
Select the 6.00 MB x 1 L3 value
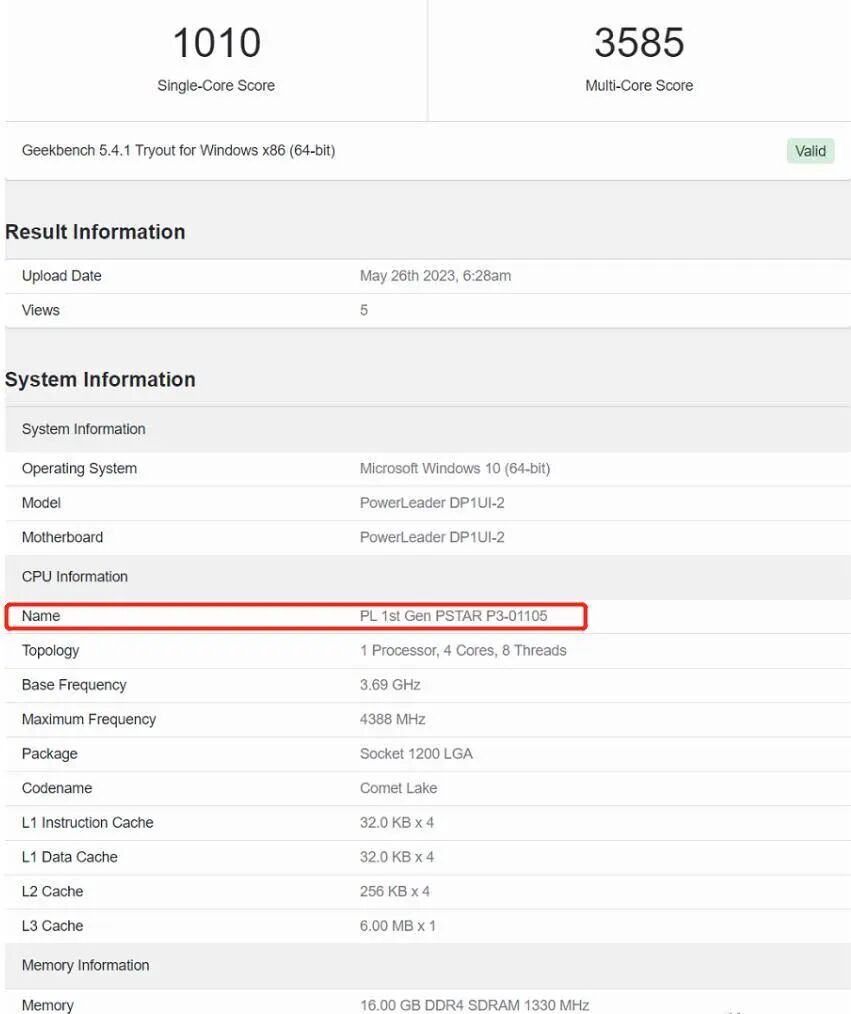(398, 925)
